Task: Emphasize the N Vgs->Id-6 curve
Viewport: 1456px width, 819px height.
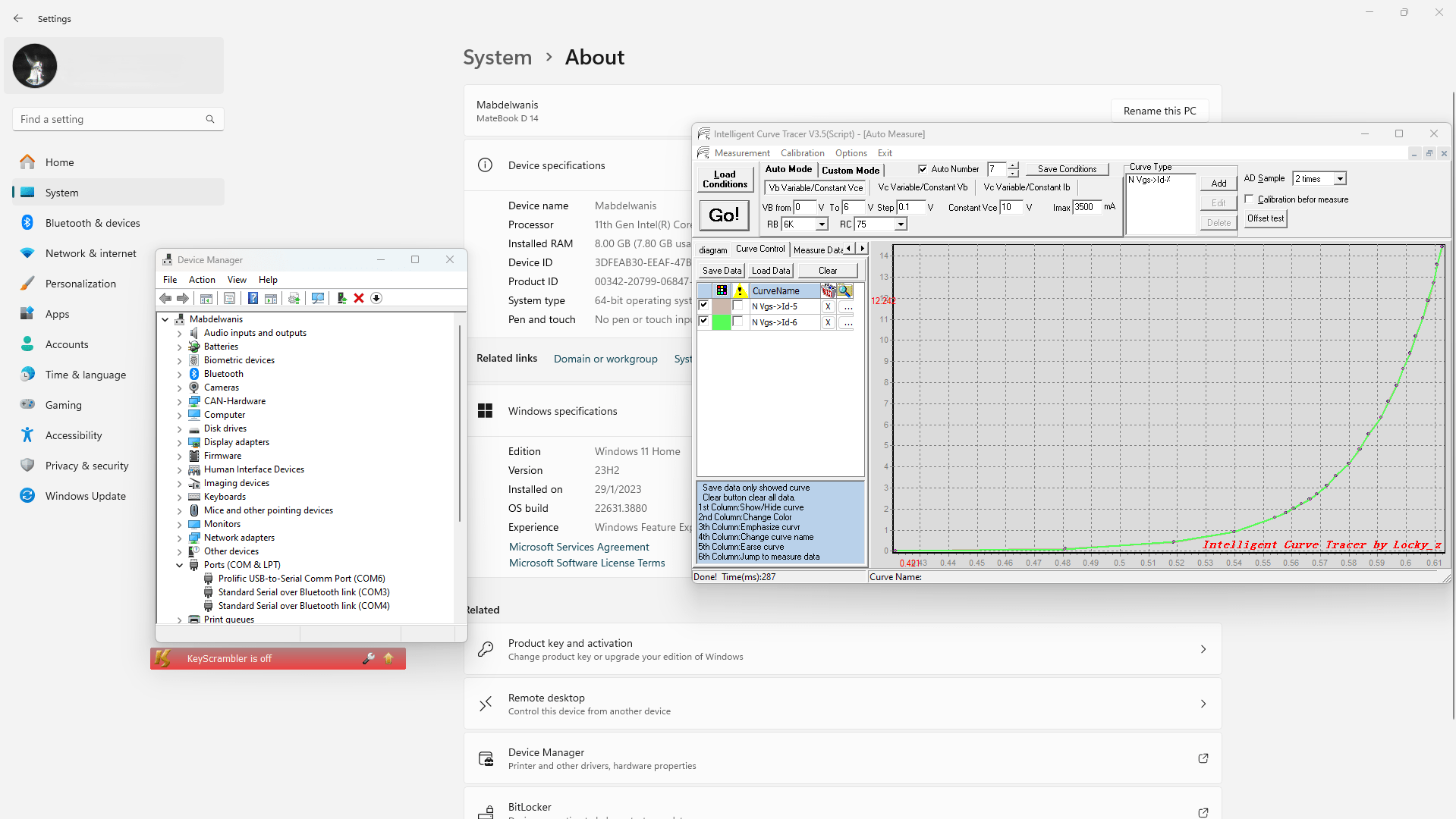Action: click(738, 321)
